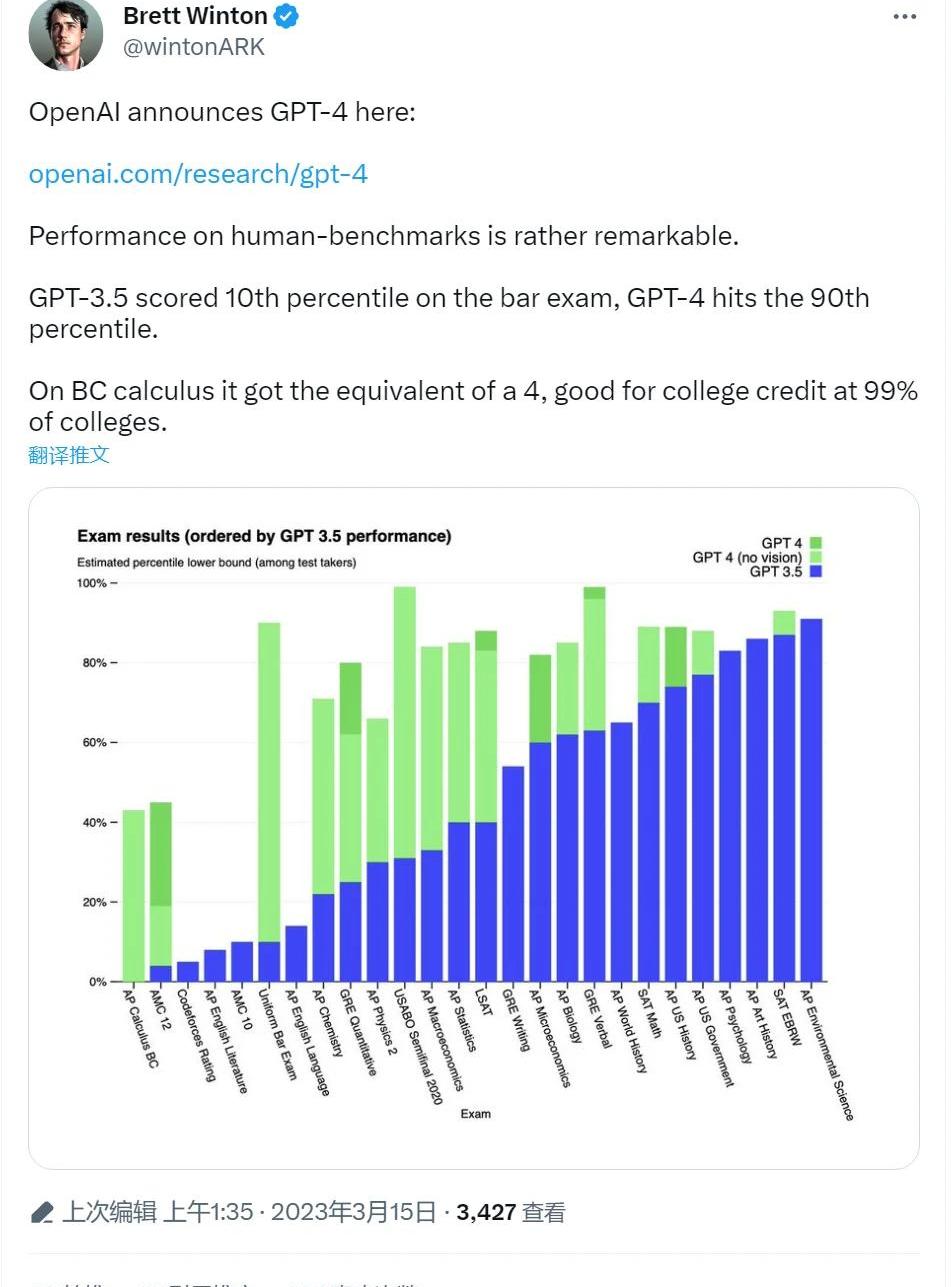Follow the openai.com/research/gpt-4 link
Image resolution: width=951 pixels, height=1287 pixels.
pyautogui.click(x=198, y=174)
